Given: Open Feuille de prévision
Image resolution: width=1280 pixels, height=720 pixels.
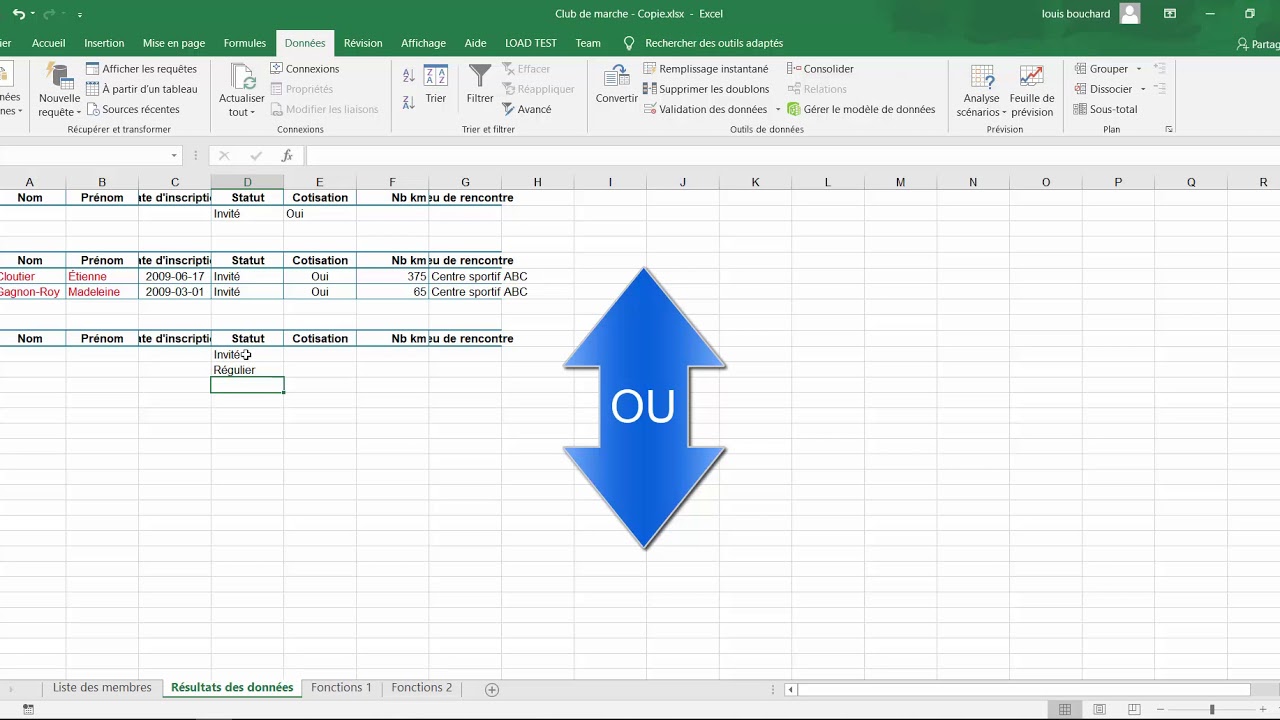Looking at the screenshot, I should 1032,91.
